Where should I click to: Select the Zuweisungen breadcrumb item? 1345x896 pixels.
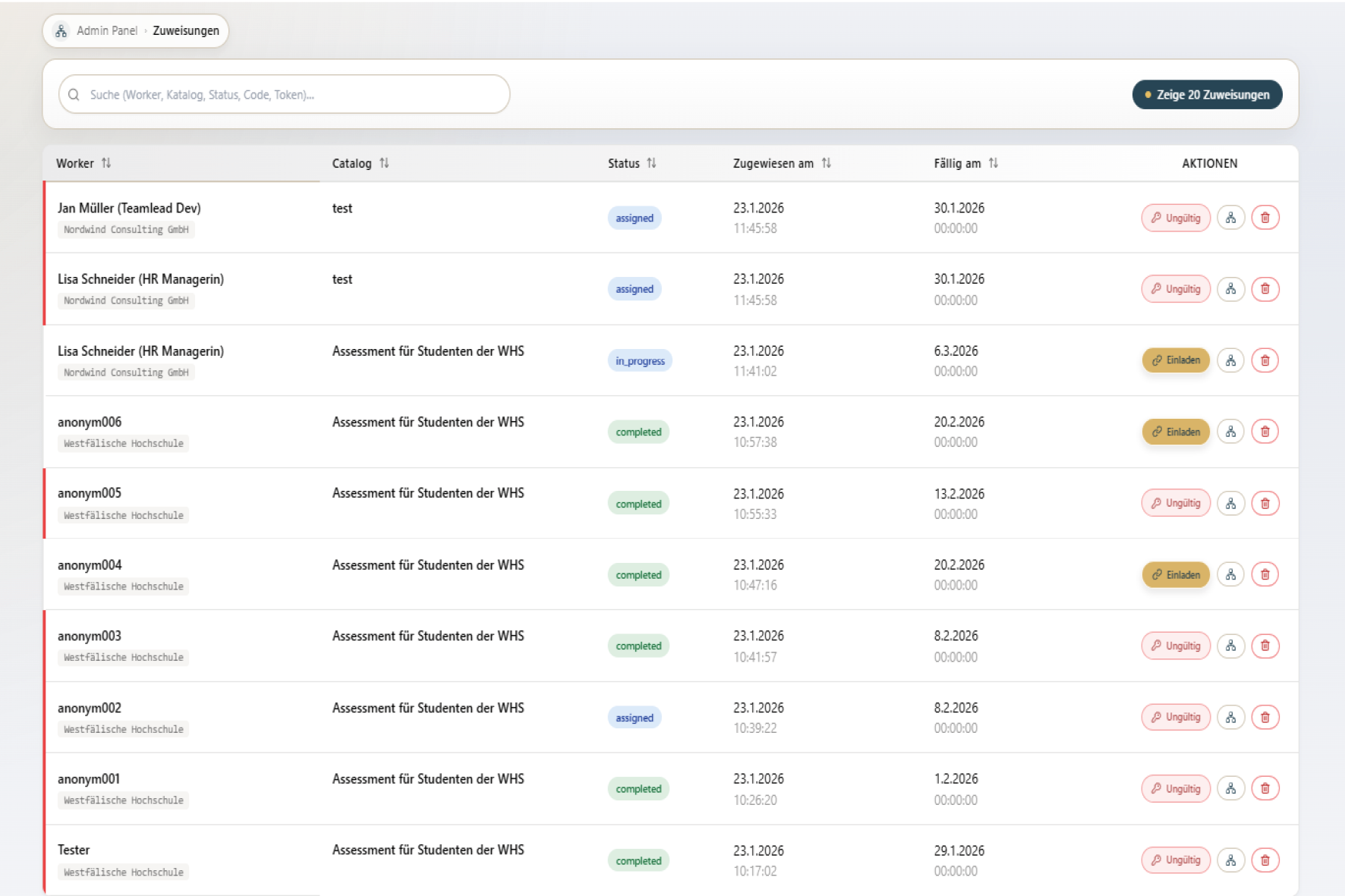click(x=186, y=31)
